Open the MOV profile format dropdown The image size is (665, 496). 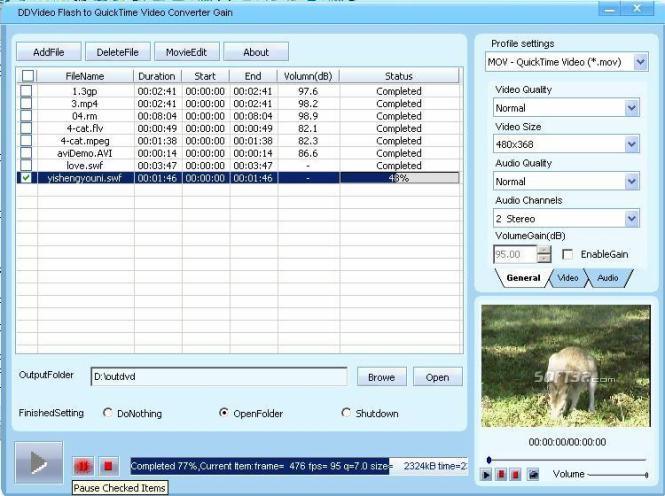click(x=640, y=62)
